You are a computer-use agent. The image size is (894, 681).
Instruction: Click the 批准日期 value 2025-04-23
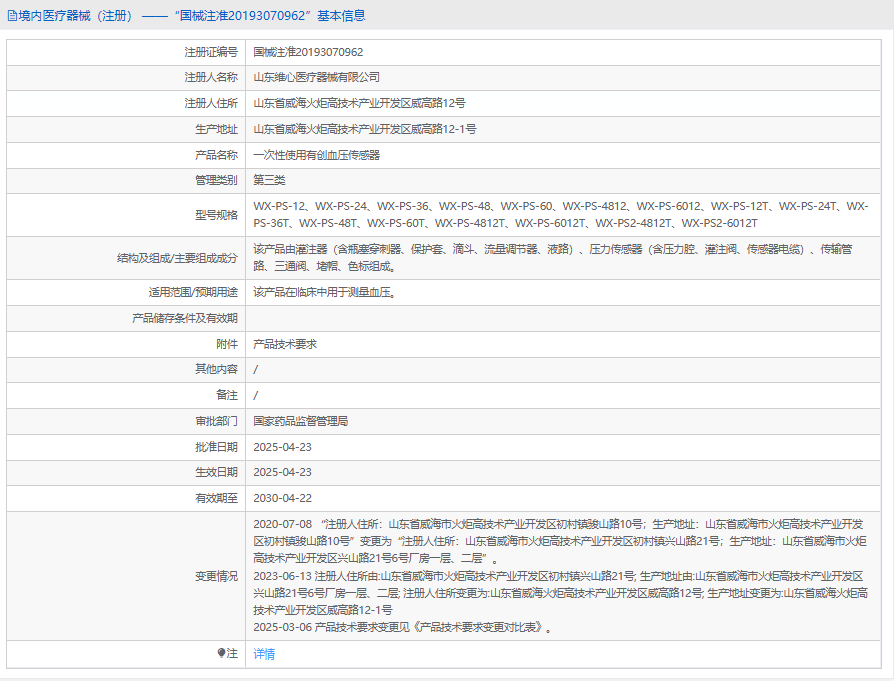tap(283, 447)
